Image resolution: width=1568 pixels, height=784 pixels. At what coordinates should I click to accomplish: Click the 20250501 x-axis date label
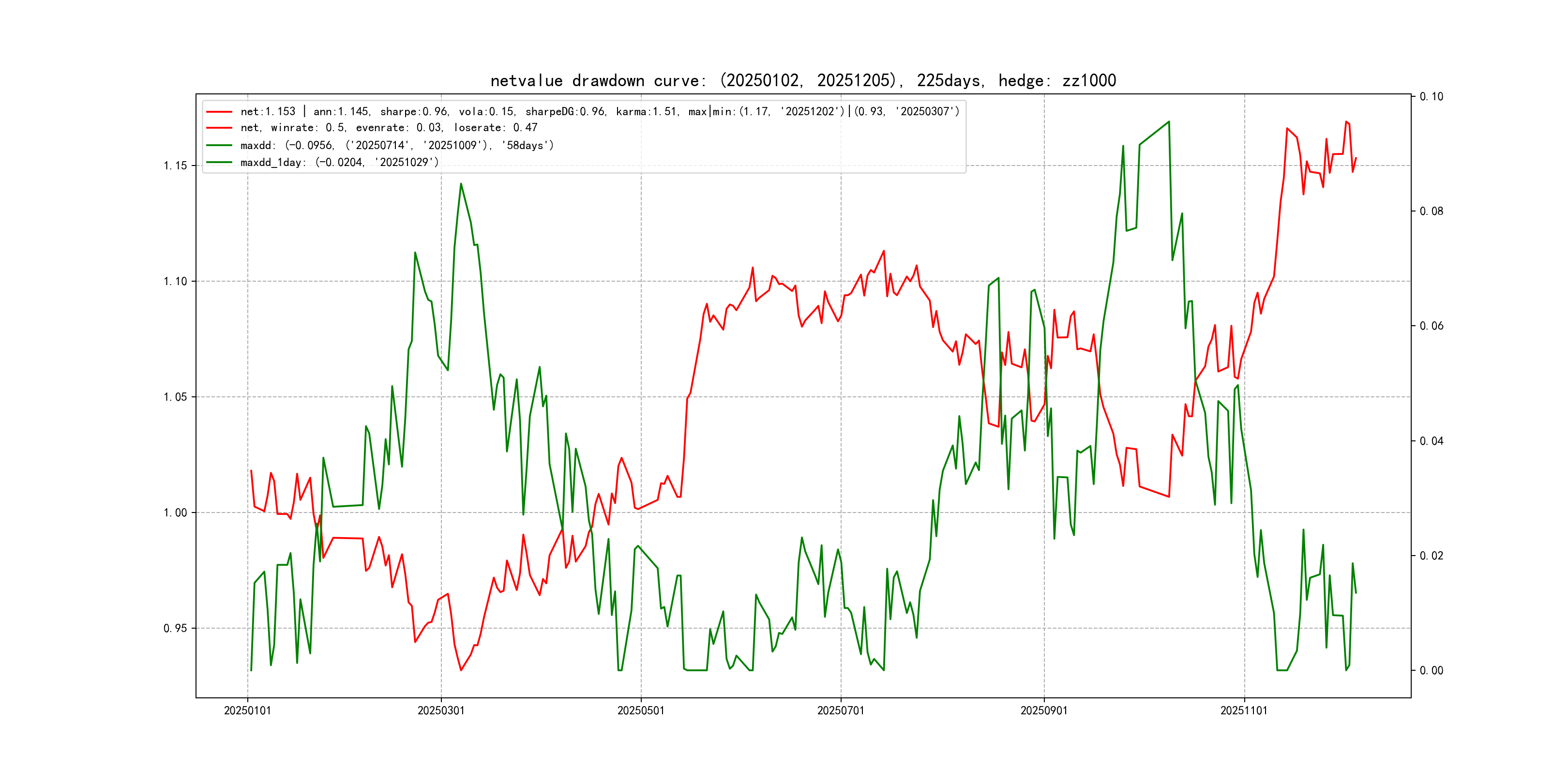(640, 710)
